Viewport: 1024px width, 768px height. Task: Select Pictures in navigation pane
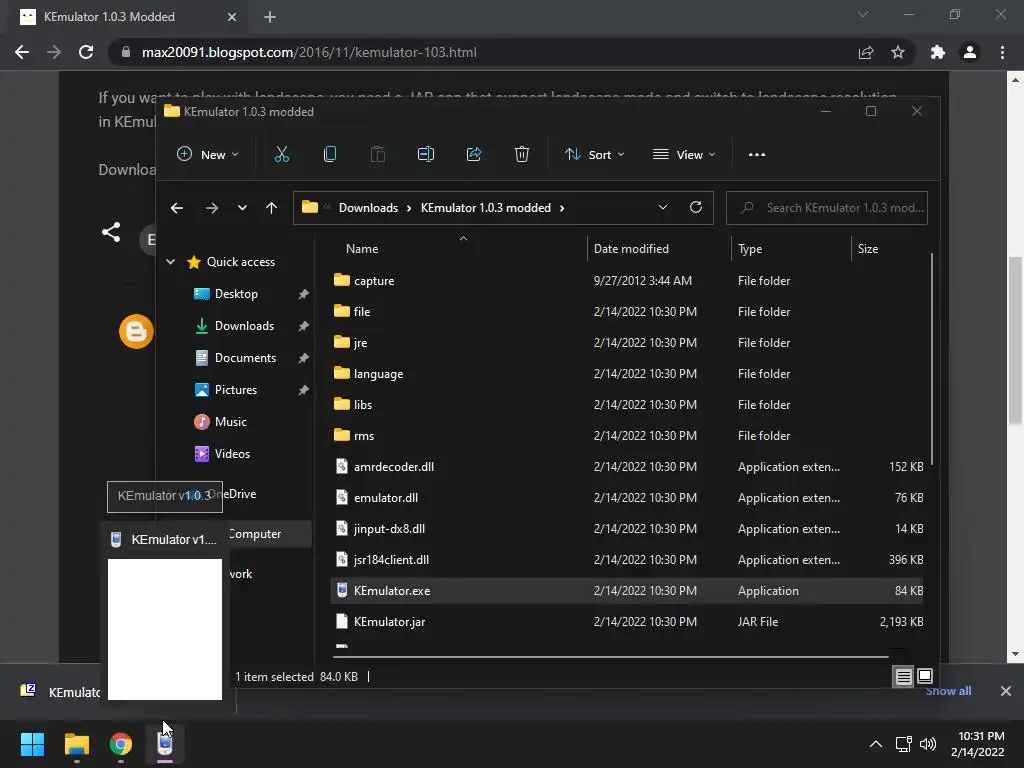[x=236, y=390]
